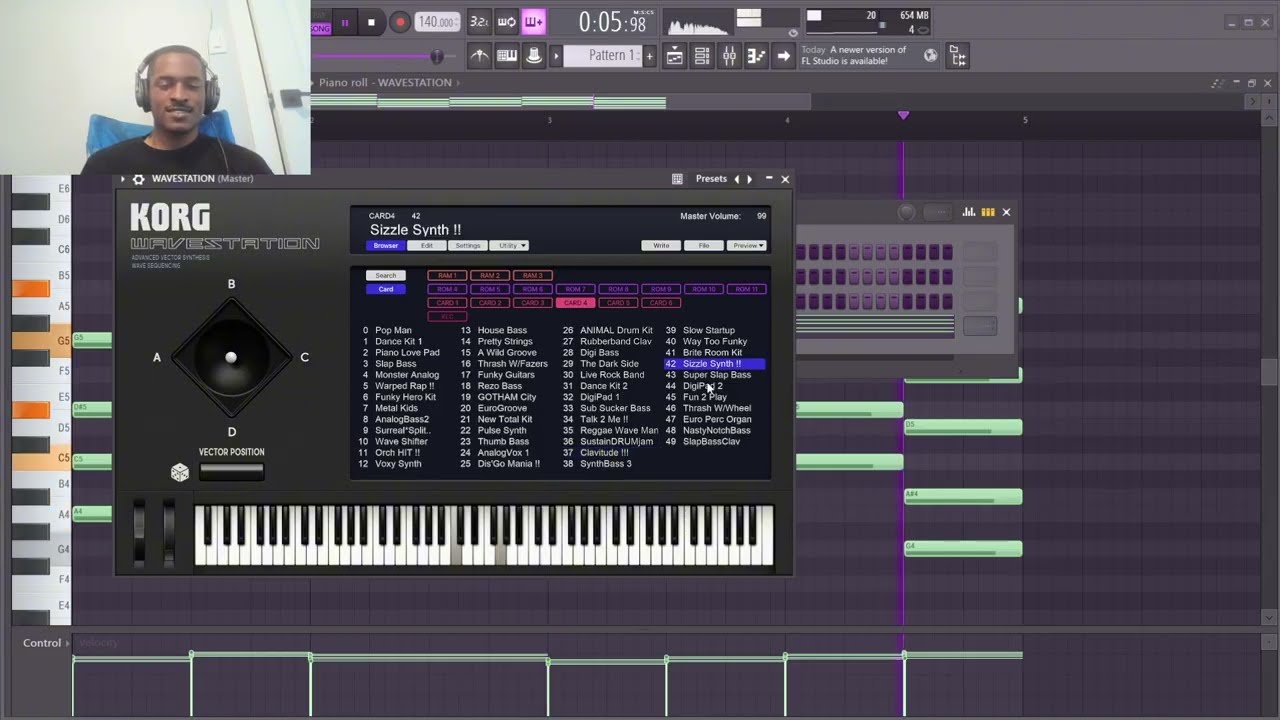This screenshot has height=720, width=1280.
Task: Pause playback in the FL Studio transport
Action: pos(345,22)
